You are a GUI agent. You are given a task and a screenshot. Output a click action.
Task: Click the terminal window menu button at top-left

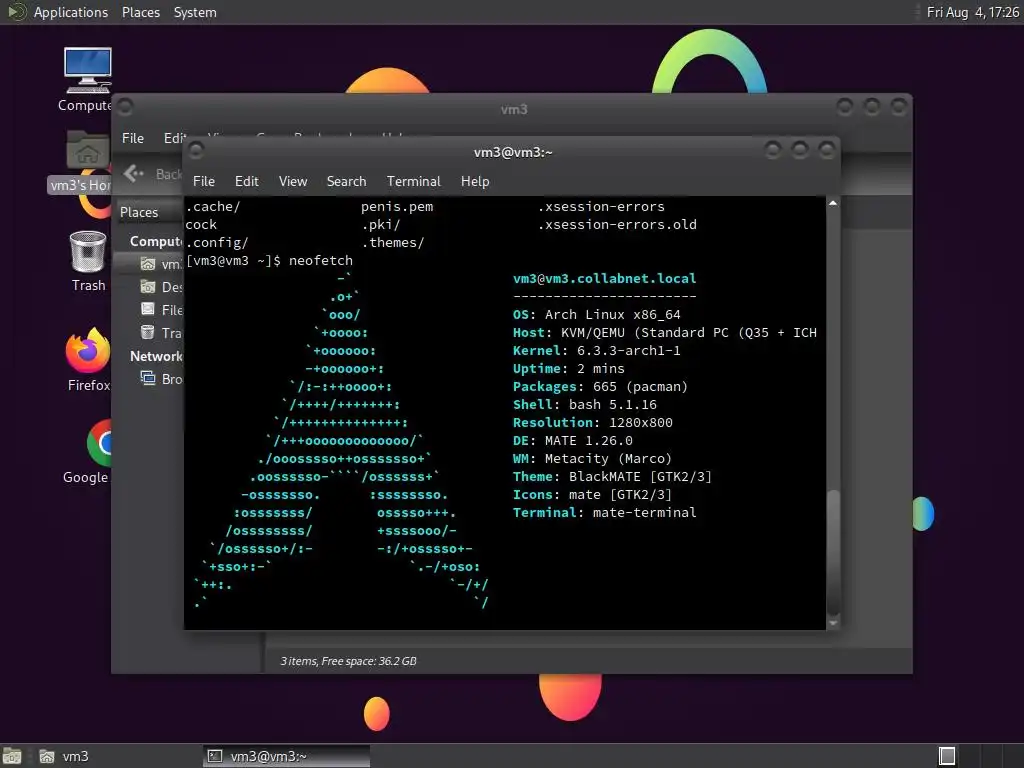coord(195,151)
